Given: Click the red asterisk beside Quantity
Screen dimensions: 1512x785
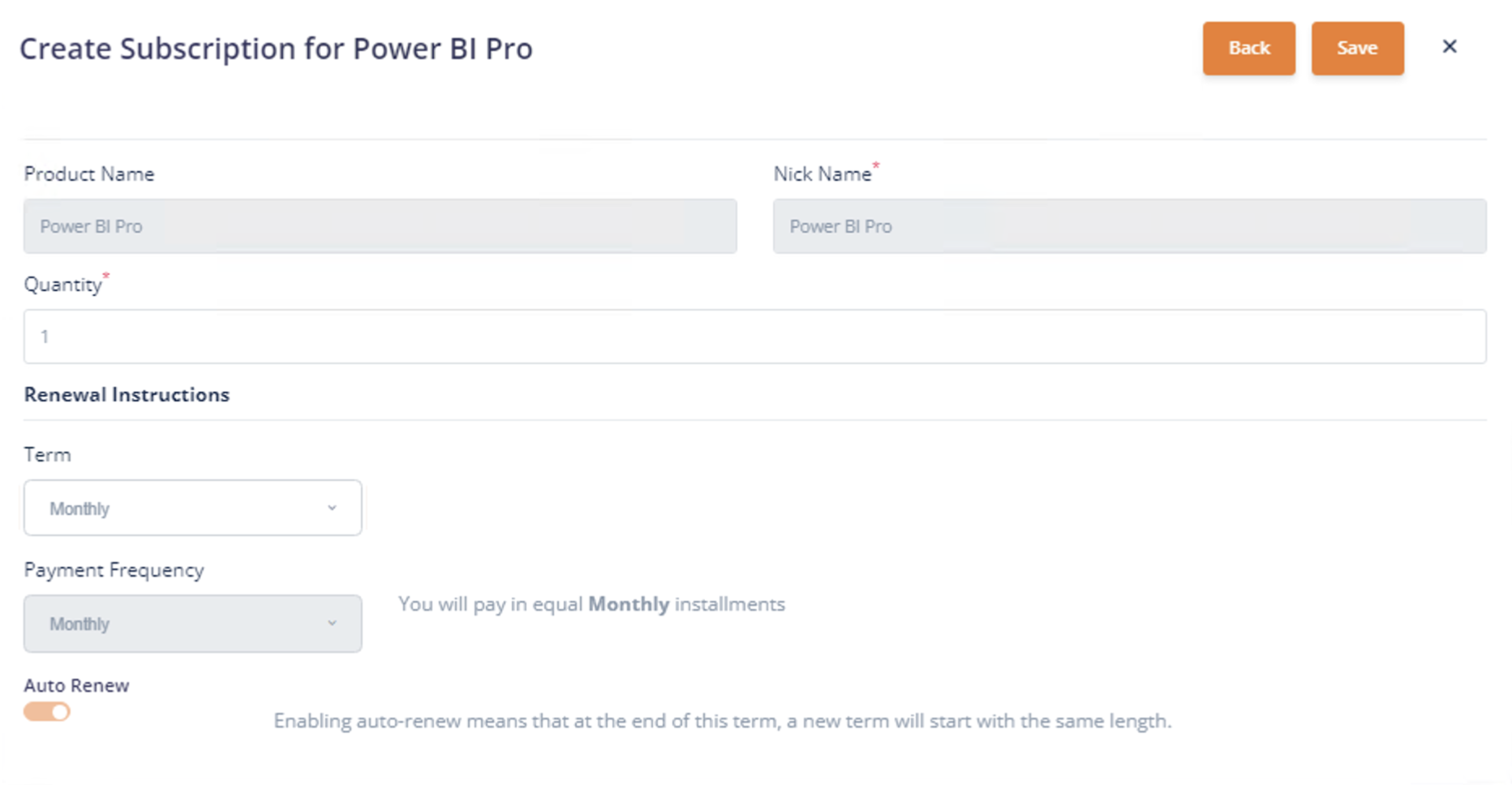Looking at the screenshot, I should (x=106, y=277).
